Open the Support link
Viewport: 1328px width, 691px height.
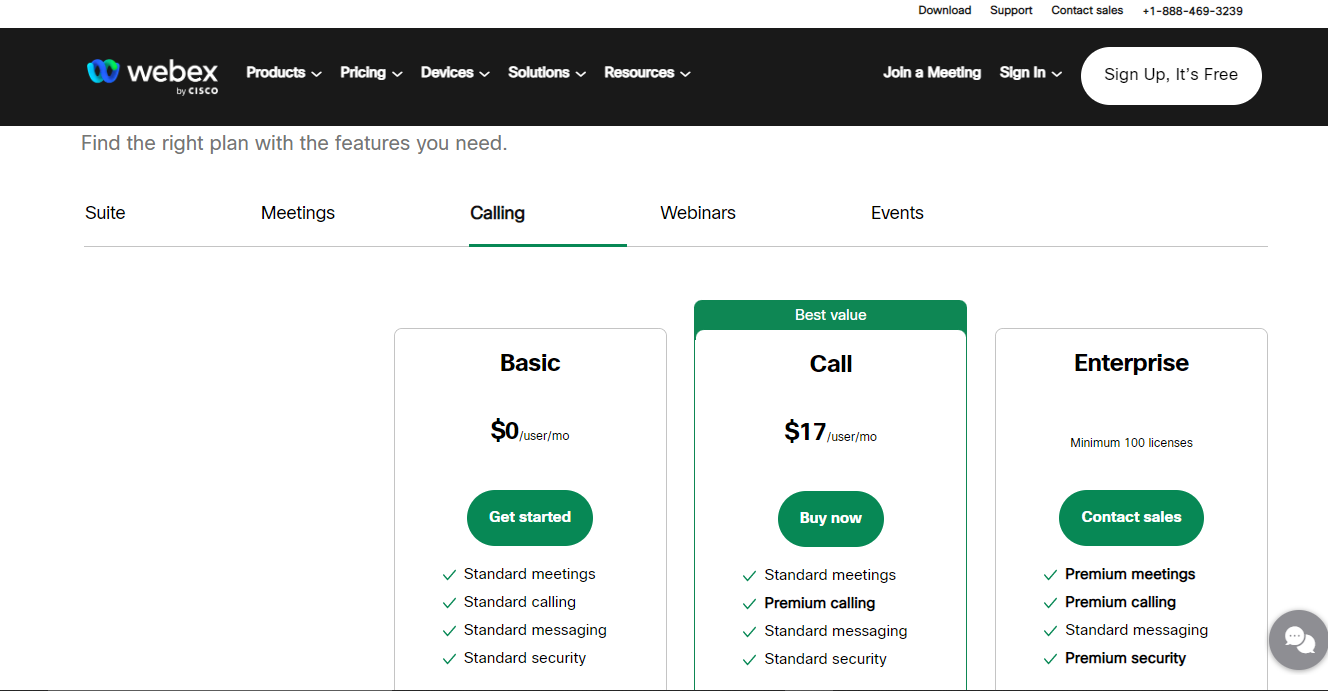tap(1011, 10)
